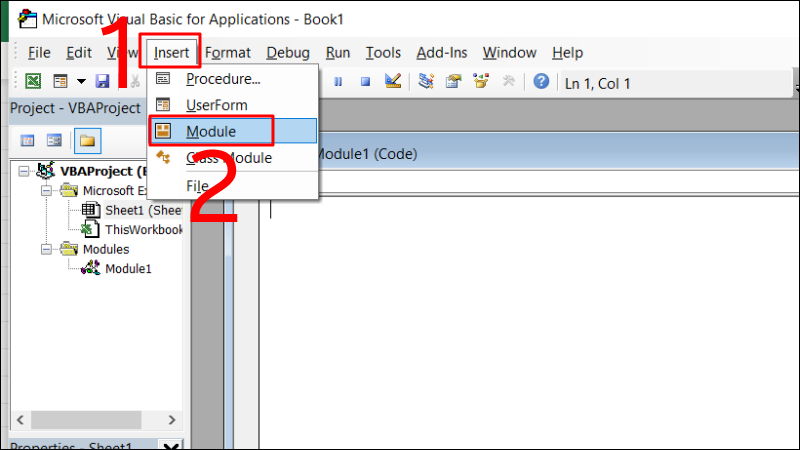
Task: Click the View Microsoft Excel toolbar icon
Action: tap(33, 81)
